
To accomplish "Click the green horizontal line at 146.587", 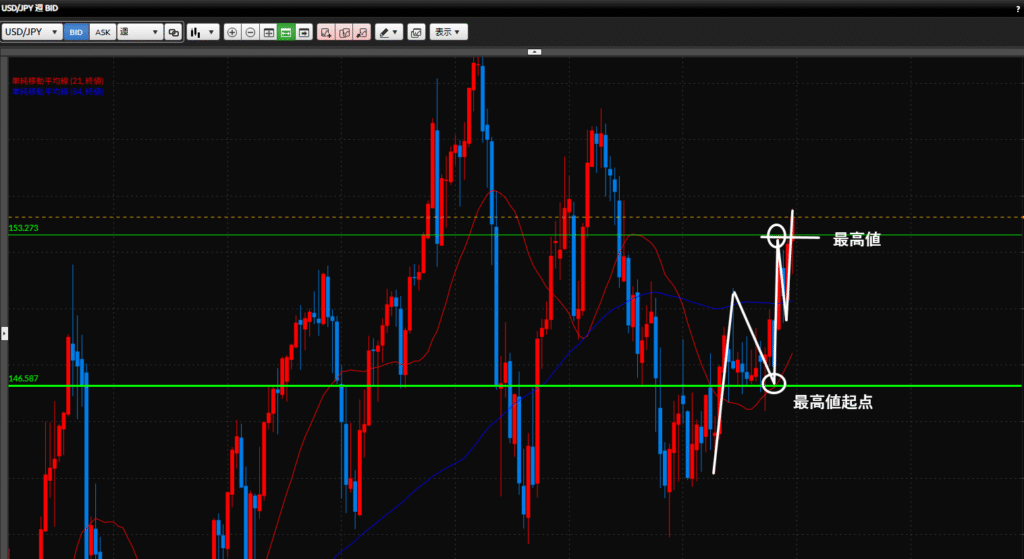I will point(400,385).
